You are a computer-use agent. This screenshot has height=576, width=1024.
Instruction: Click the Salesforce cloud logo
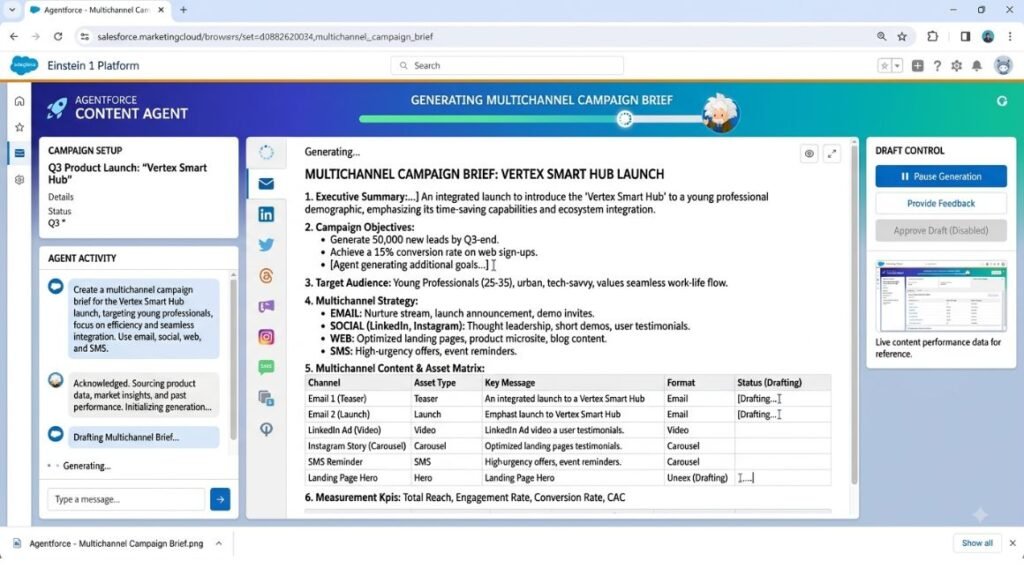24,65
